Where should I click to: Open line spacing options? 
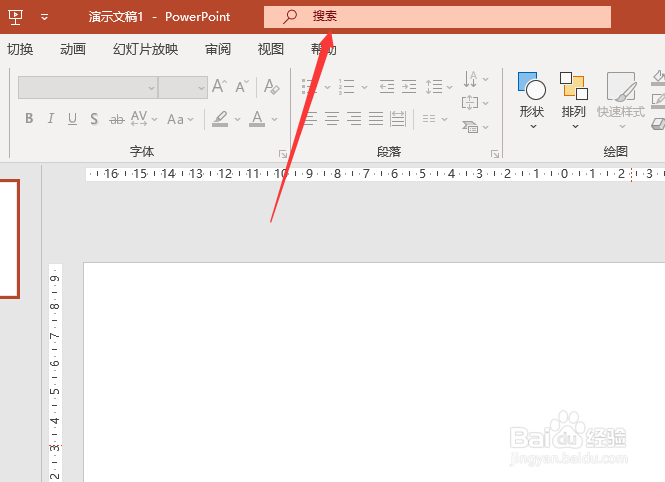tap(439, 87)
